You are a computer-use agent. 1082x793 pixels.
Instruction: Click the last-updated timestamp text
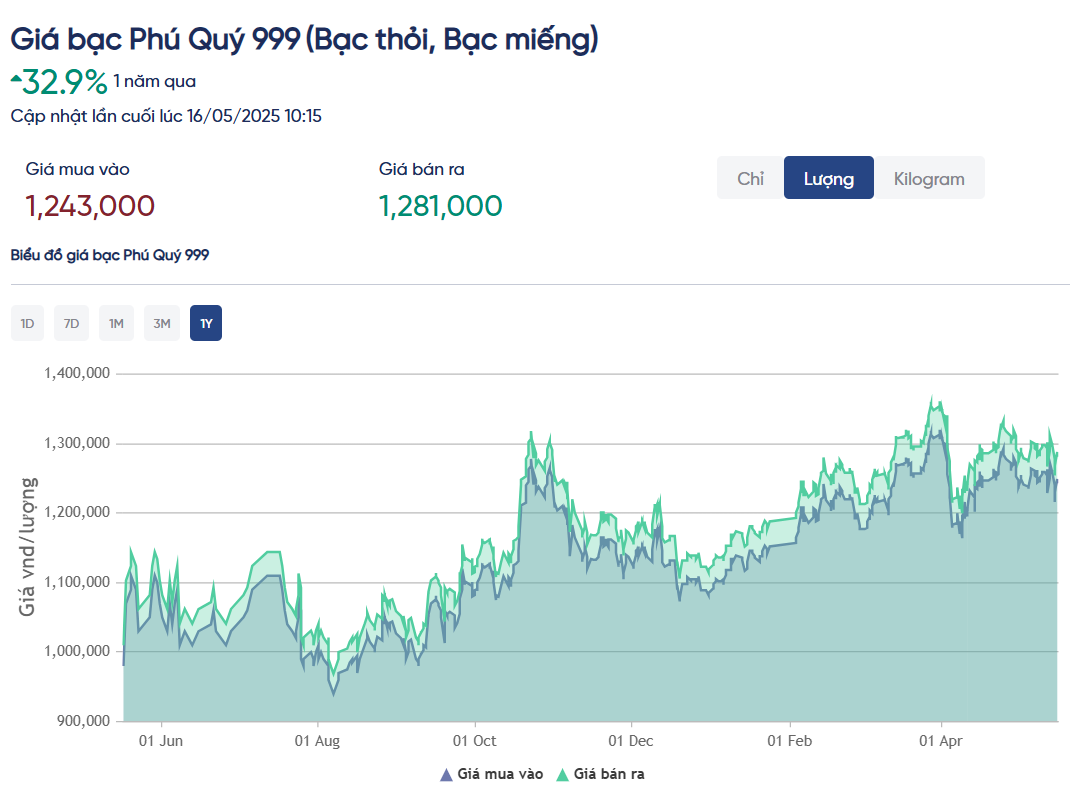tap(166, 116)
